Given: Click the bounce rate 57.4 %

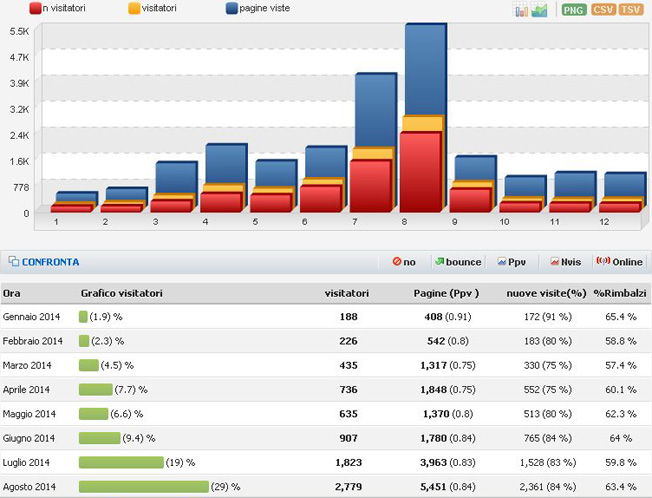Looking at the screenshot, I should tap(620, 365).
